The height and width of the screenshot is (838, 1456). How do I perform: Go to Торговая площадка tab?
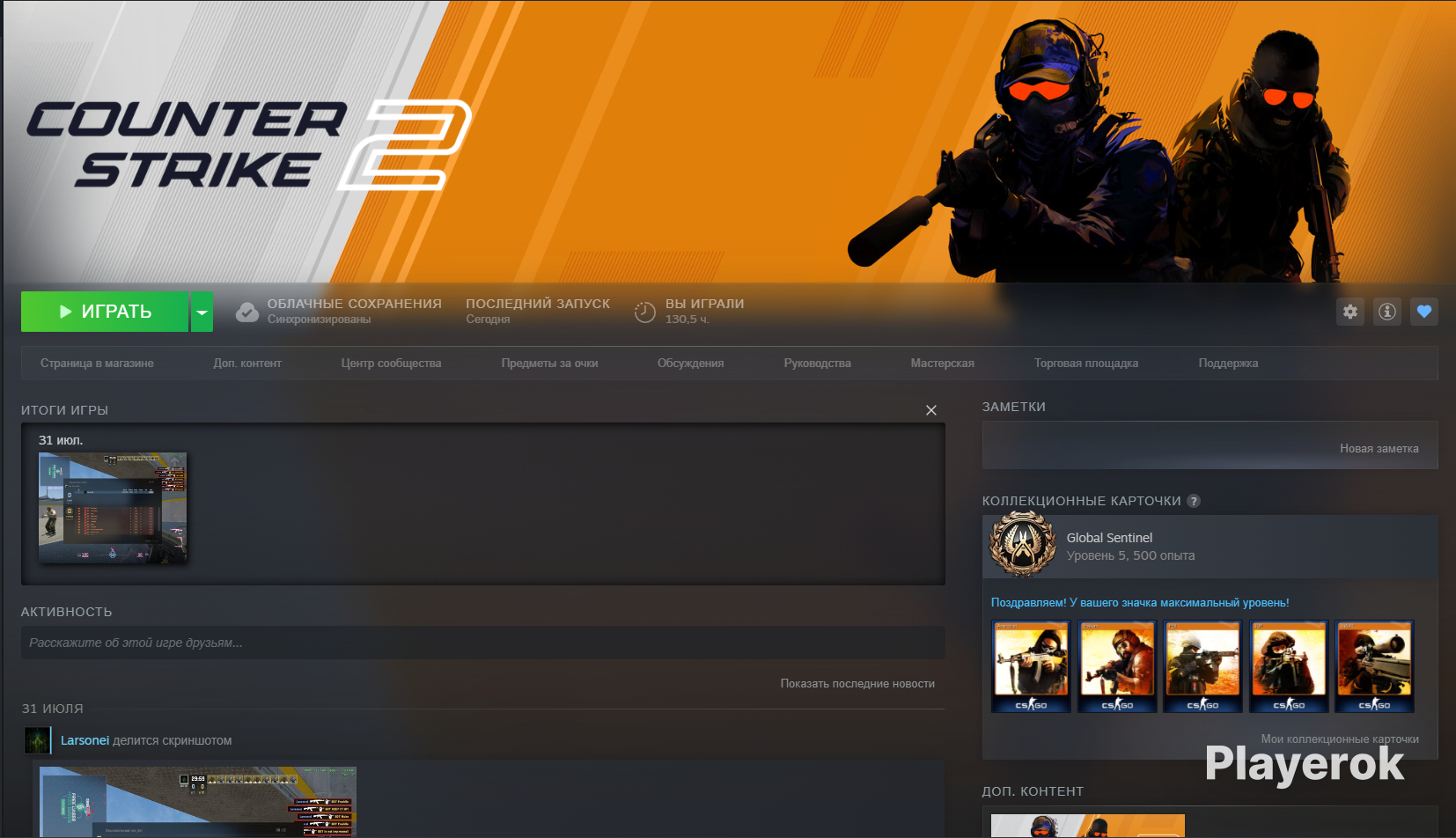tap(1086, 364)
